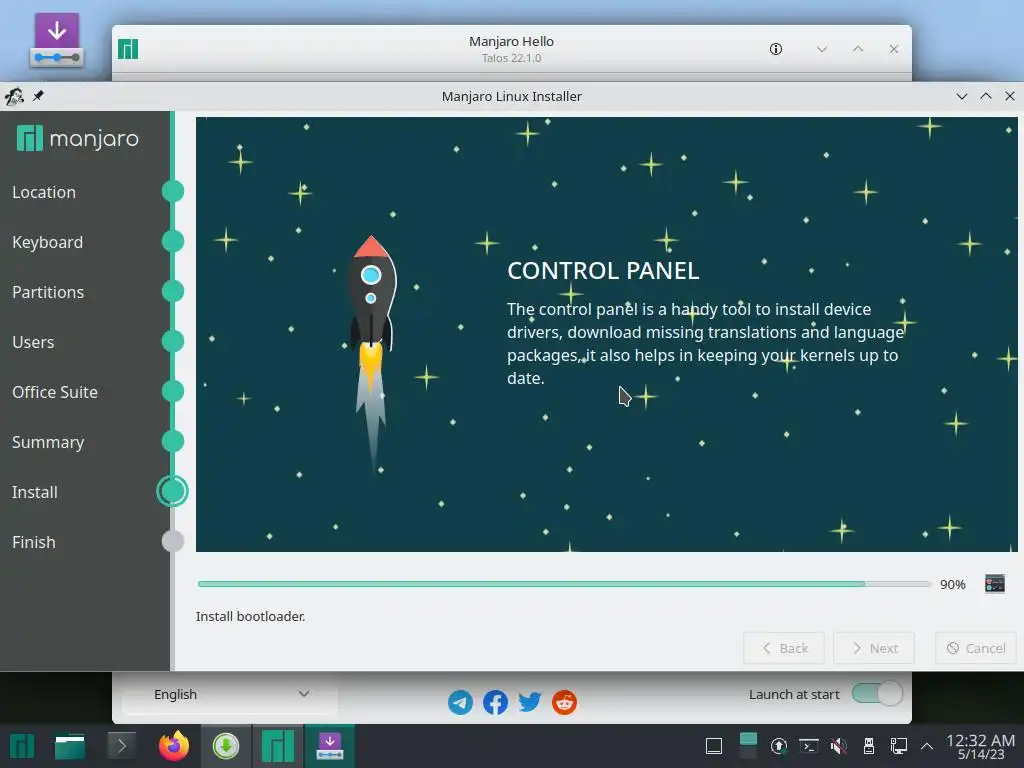Image resolution: width=1024 pixels, height=768 pixels.
Task: Switch to the Manjaro Hello taskbar entry
Action: coord(278,746)
